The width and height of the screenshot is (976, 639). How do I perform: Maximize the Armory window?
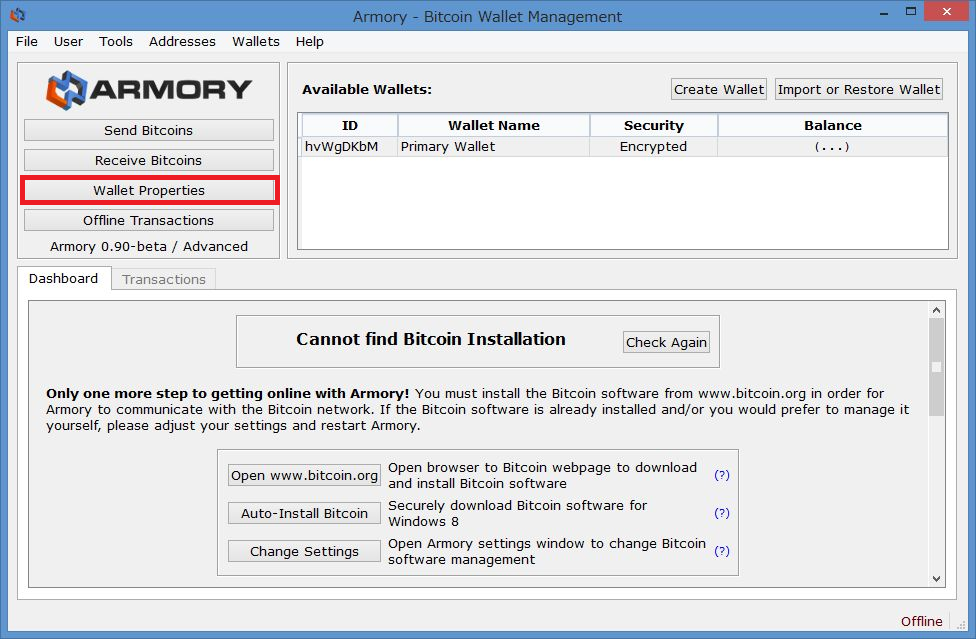[x=911, y=12]
